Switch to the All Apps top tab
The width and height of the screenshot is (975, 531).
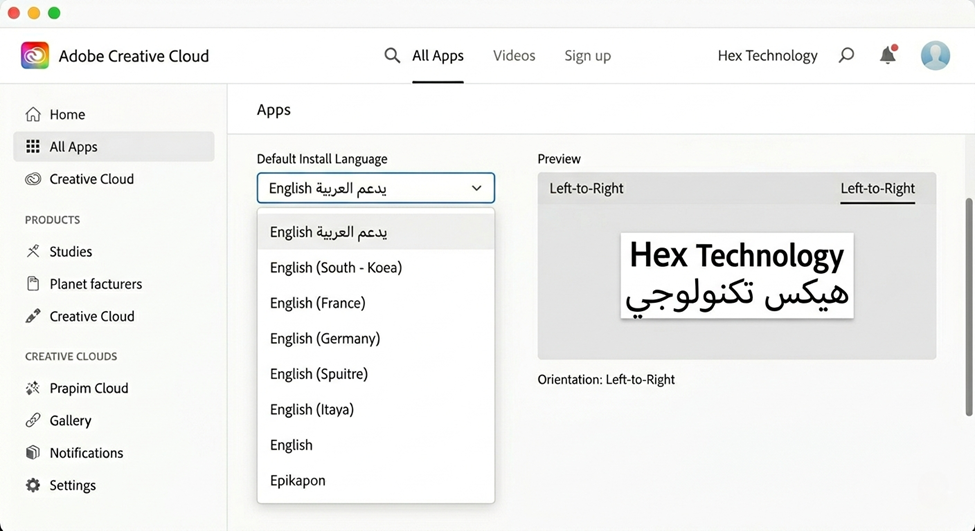438,55
